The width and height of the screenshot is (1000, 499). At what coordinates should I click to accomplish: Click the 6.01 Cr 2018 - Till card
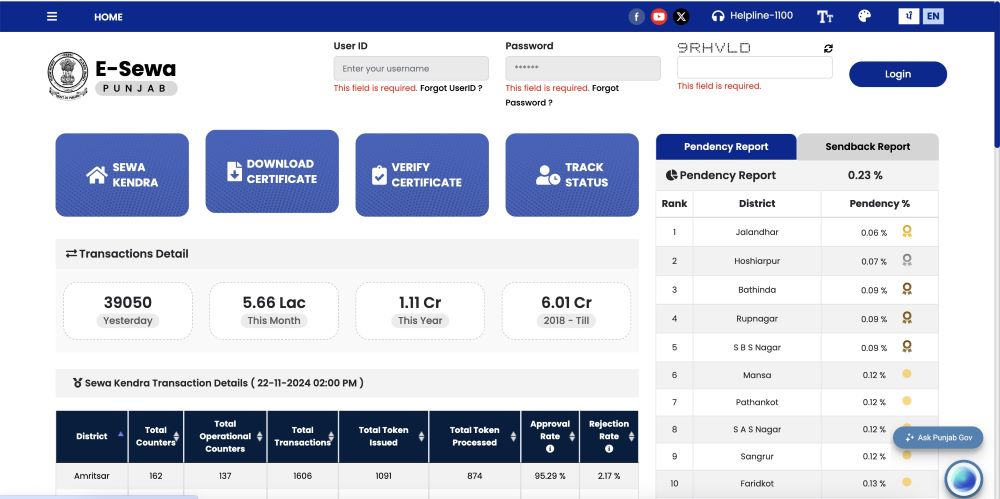pos(566,311)
